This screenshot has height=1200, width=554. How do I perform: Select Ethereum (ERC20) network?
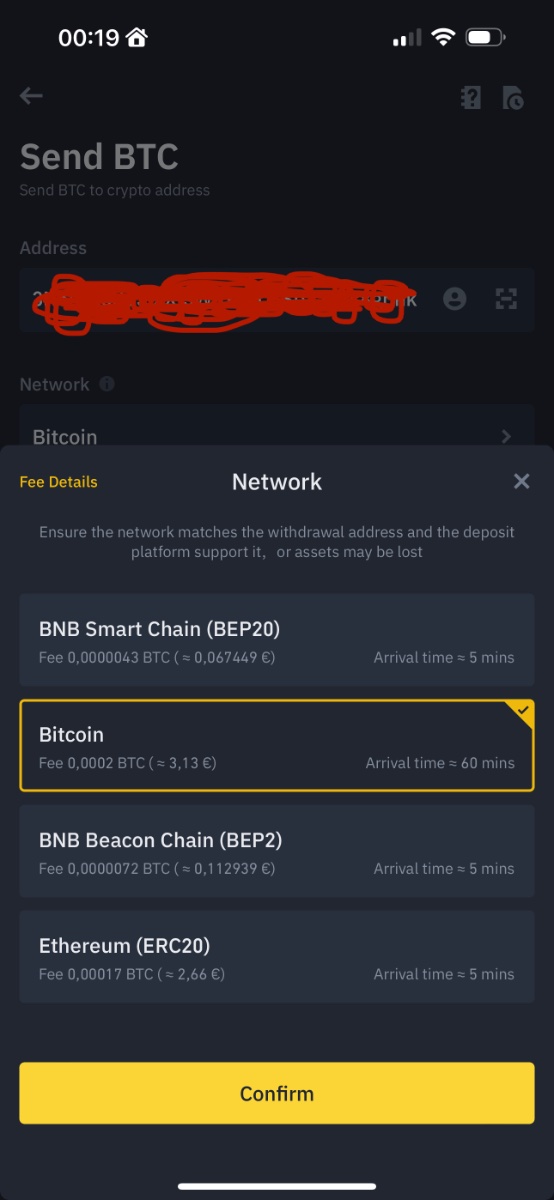[x=277, y=957]
